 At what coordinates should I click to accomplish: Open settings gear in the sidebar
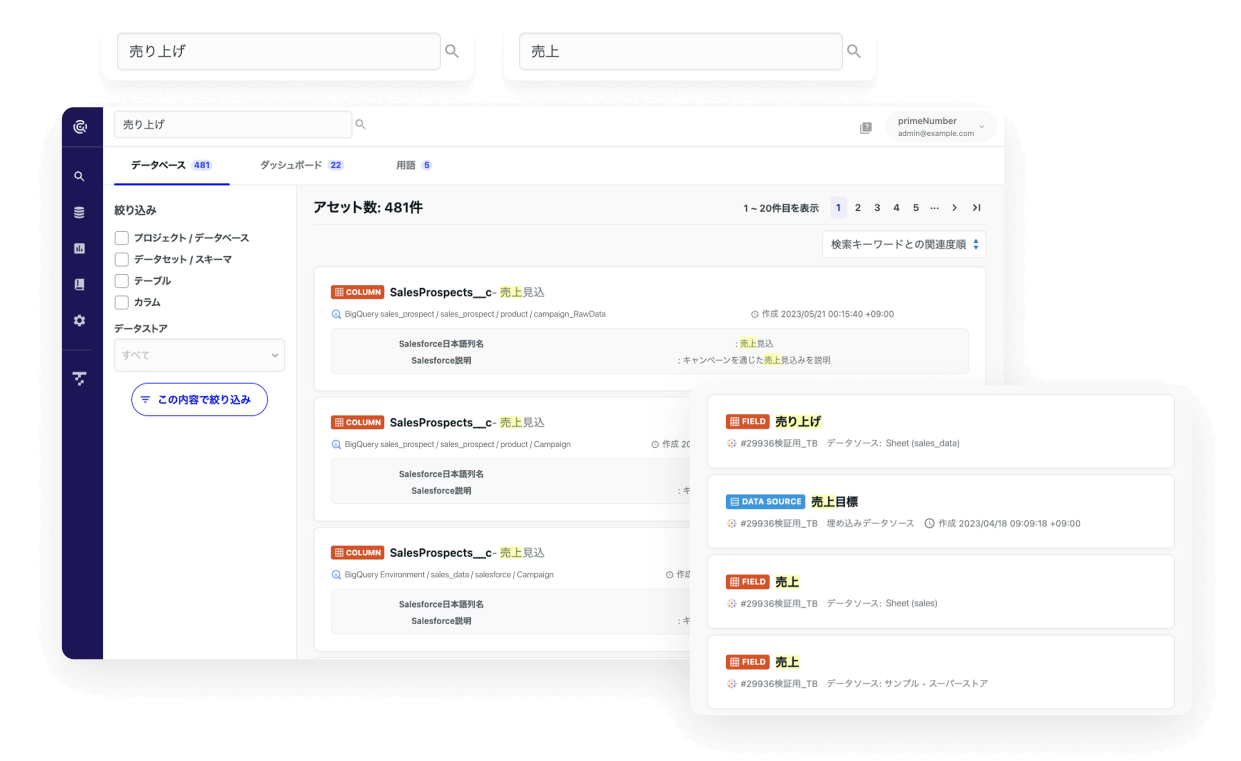click(x=80, y=321)
